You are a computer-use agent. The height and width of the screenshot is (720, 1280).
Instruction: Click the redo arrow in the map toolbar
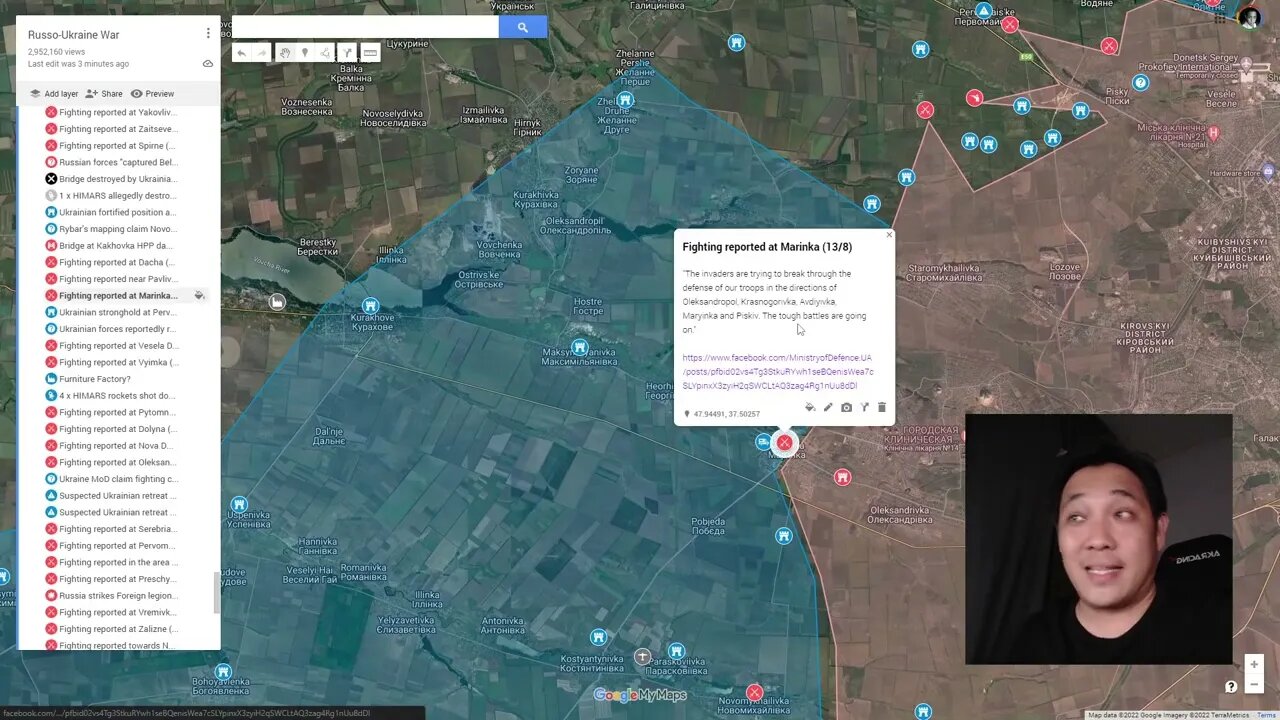(262, 53)
